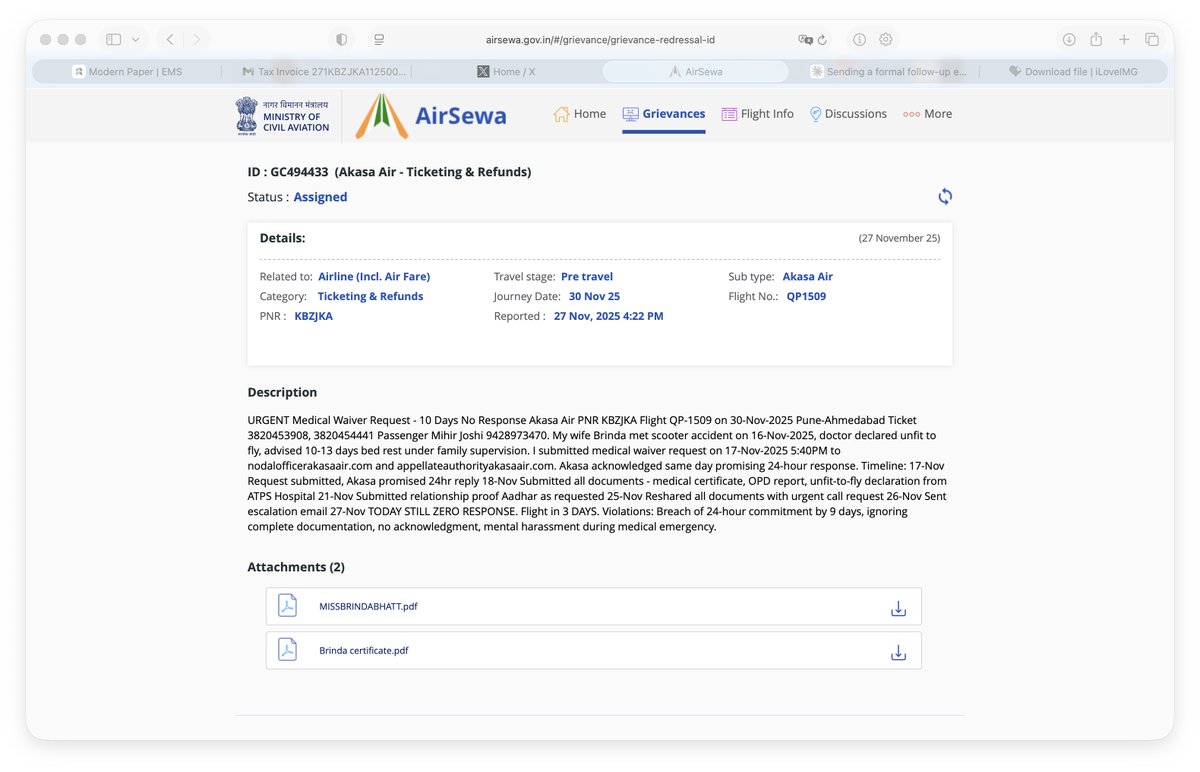Click the PDF icon for MISSBRINDABHATT.pdf
The image size is (1200, 772).
tap(287, 606)
